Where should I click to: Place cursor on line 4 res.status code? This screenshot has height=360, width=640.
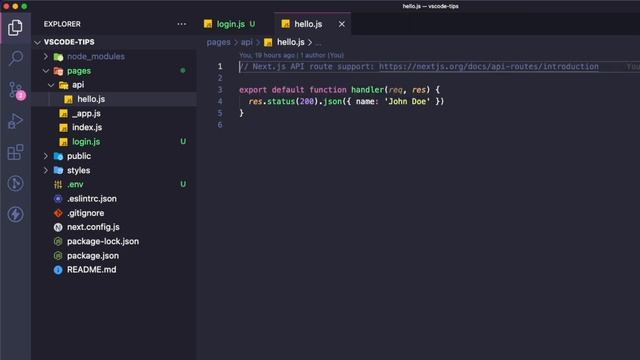tap(346, 101)
